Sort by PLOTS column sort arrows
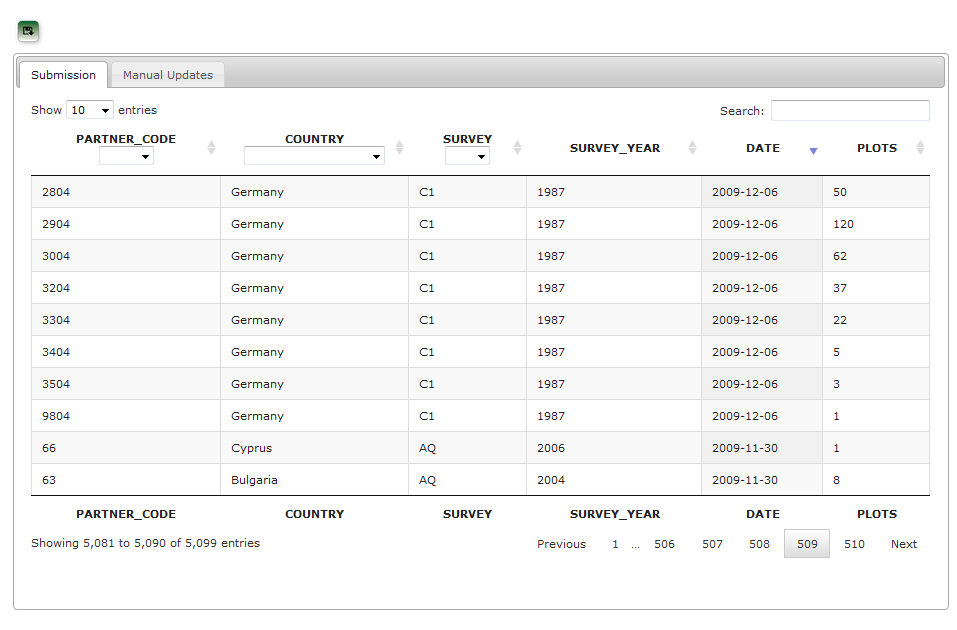 (x=920, y=148)
